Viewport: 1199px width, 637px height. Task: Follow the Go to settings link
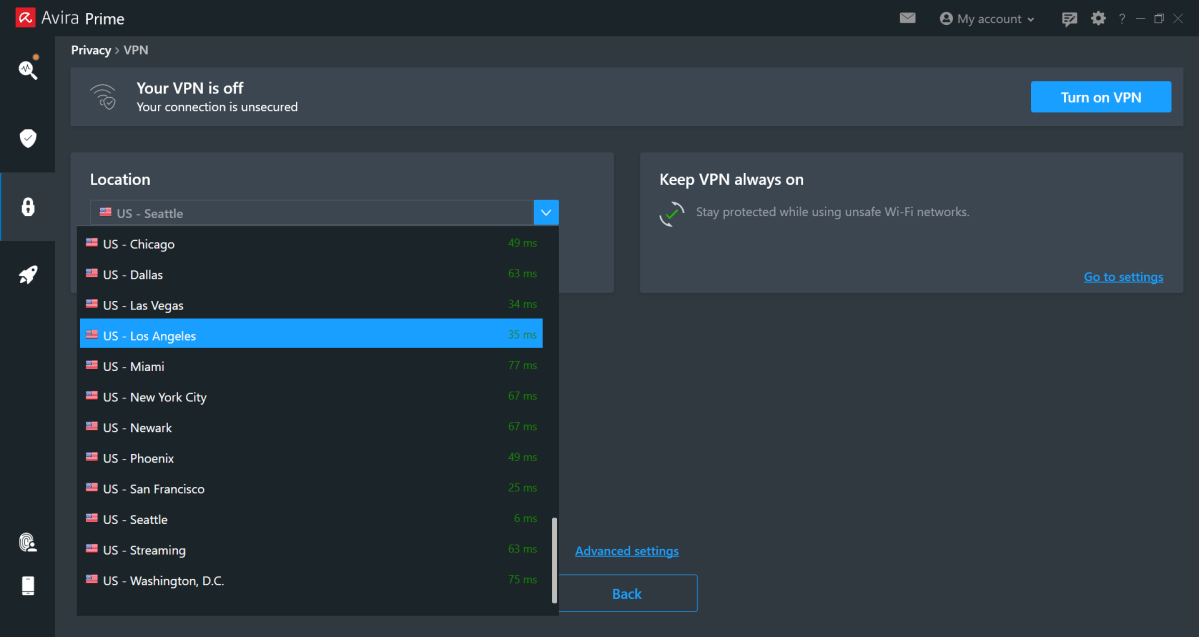1123,277
